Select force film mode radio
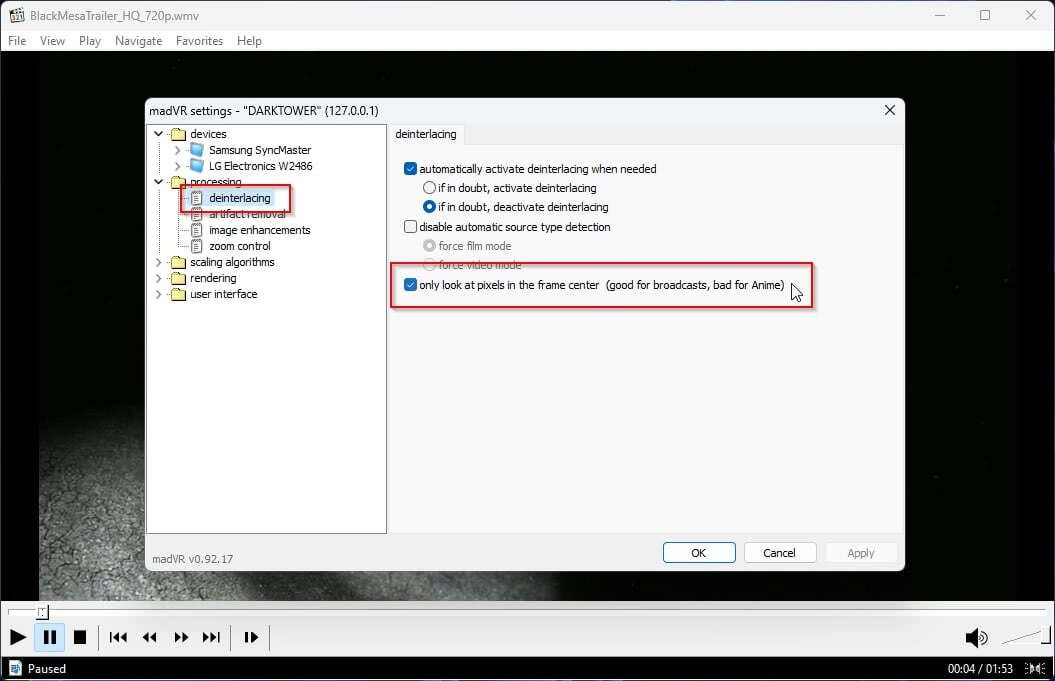 click(429, 246)
